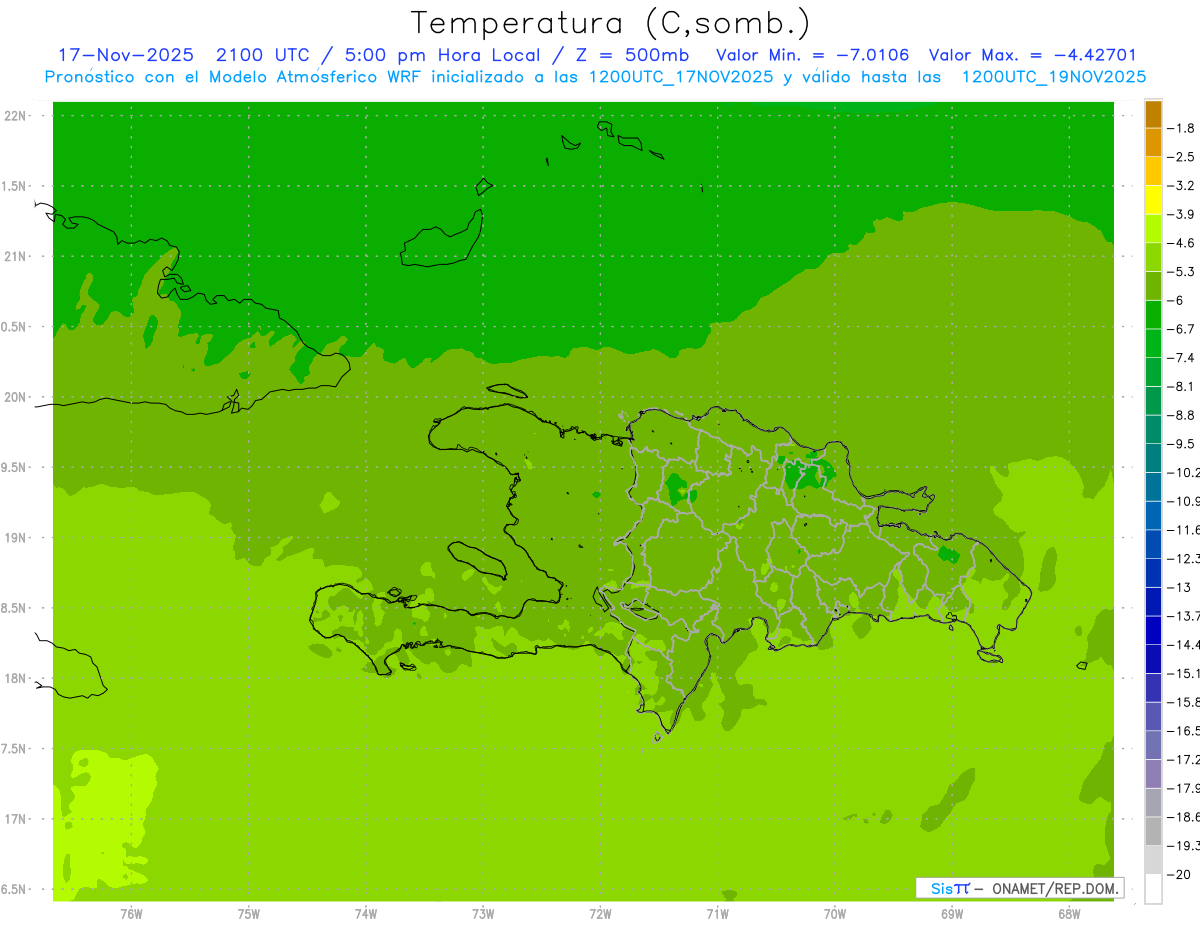The image size is (1200, 927).
Task: Click the '-3.9' color bar label
Action: point(1181,214)
